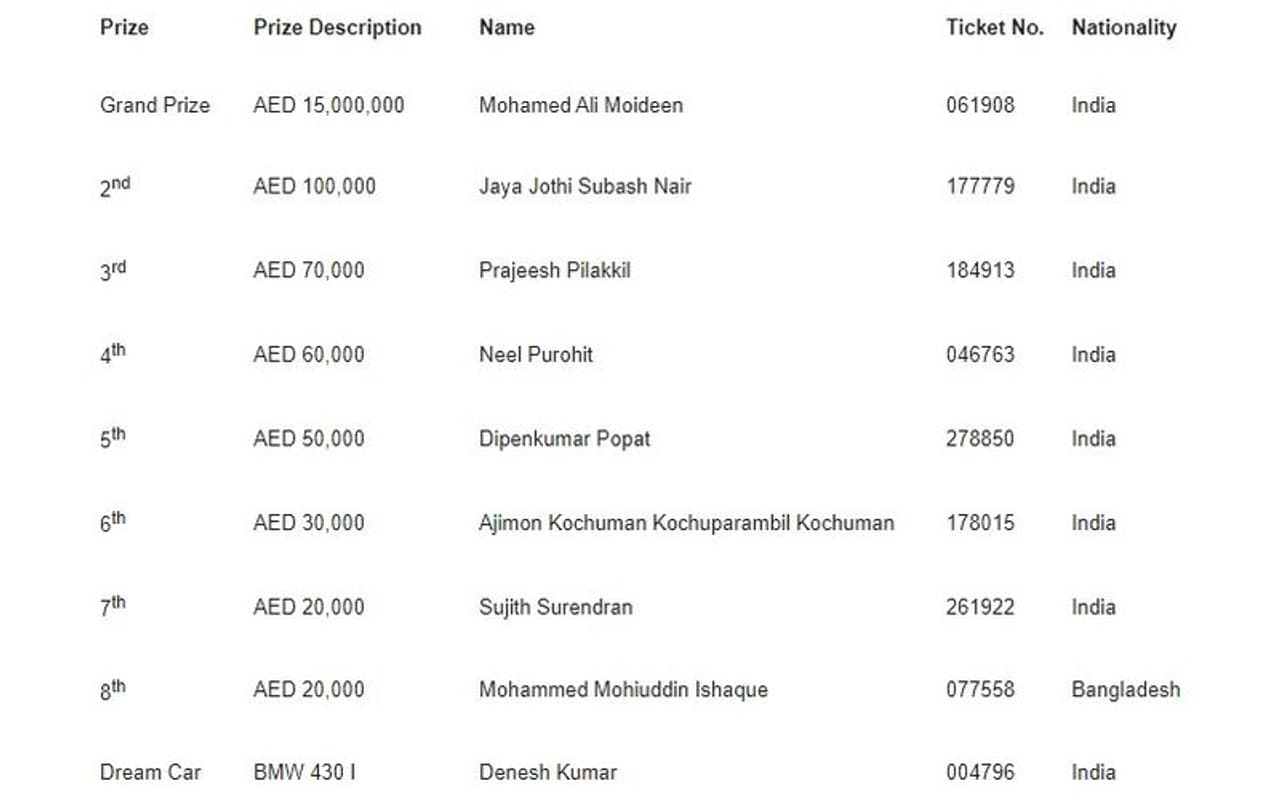Click the AED 15,000,000 prize cell
Screen dimensions: 1280x808
328,105
